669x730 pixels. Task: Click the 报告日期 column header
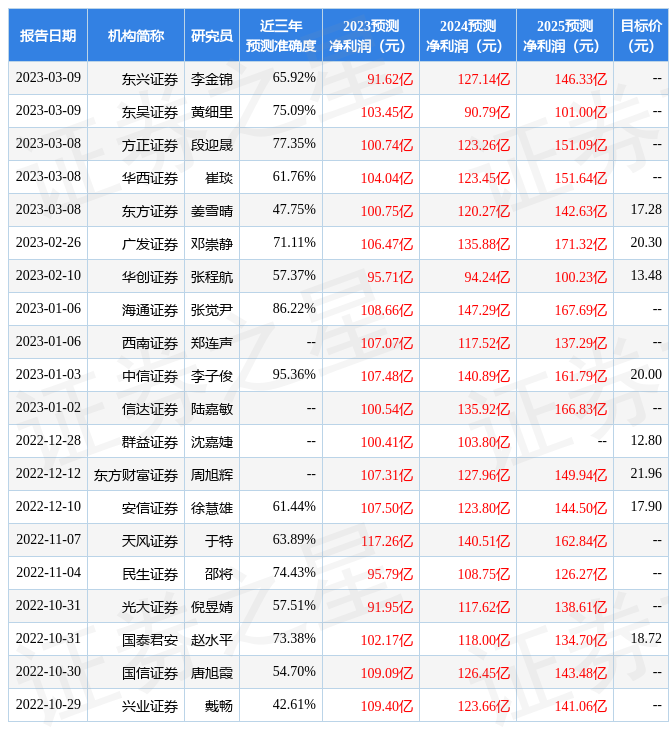coord(48,35)
